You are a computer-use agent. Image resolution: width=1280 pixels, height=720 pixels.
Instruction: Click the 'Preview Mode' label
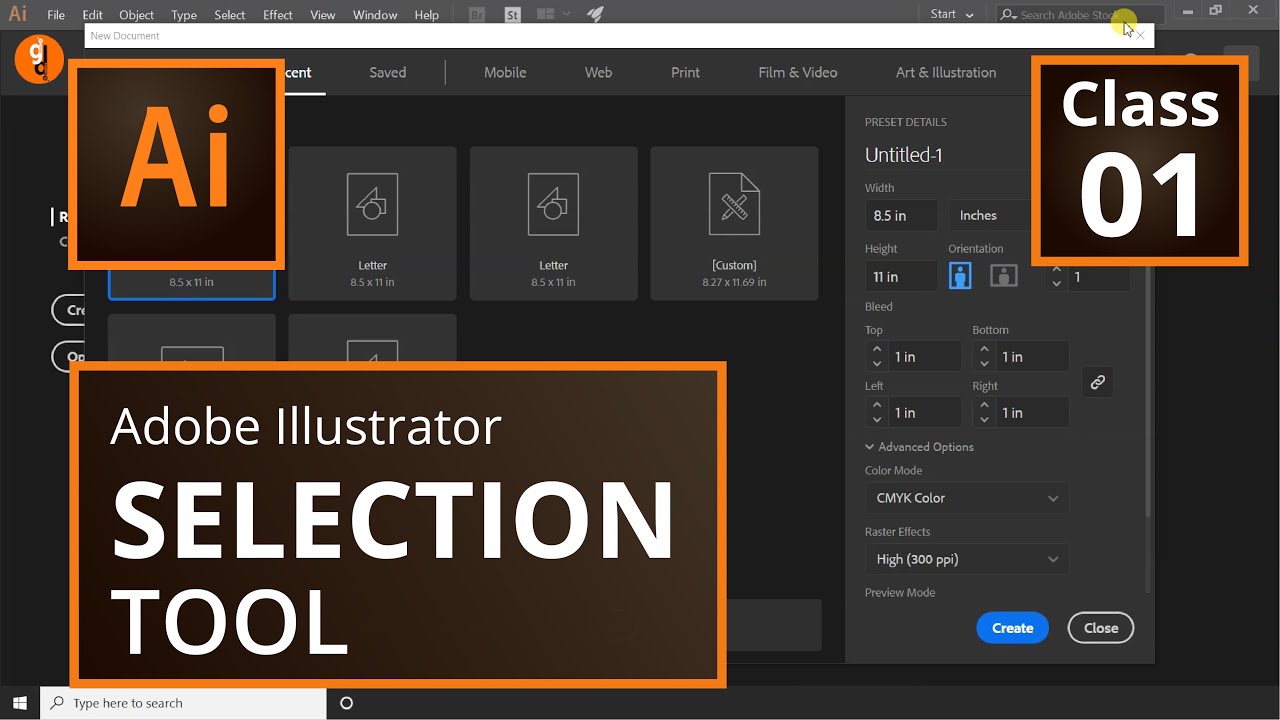tap(900, 593)
